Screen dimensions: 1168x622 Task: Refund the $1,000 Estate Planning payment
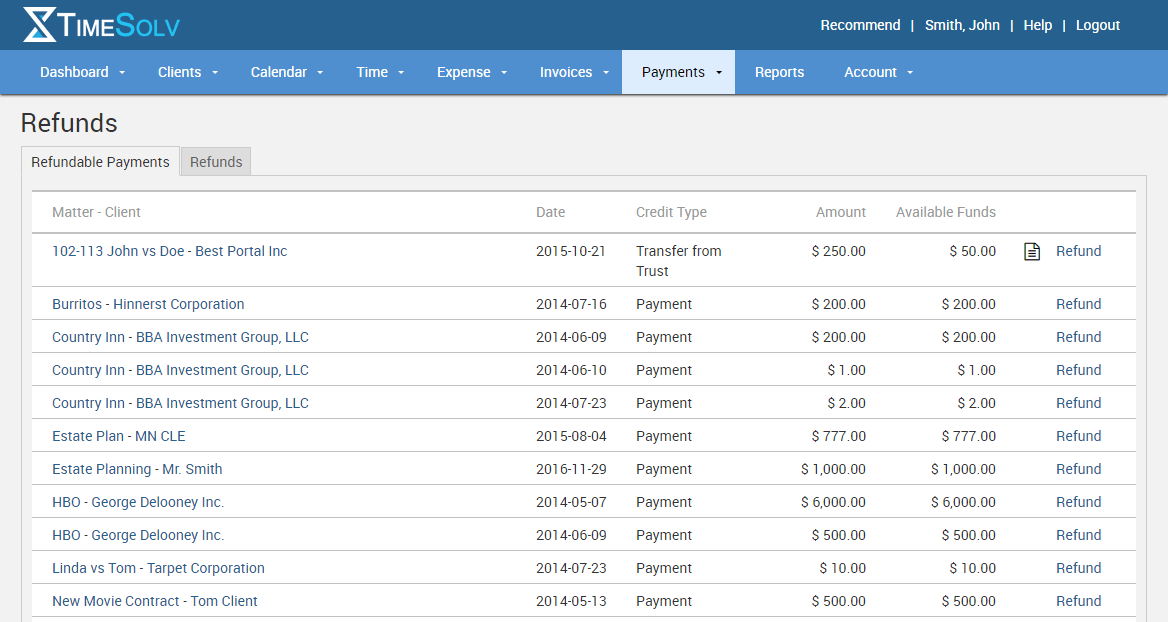click(1078, 468)
